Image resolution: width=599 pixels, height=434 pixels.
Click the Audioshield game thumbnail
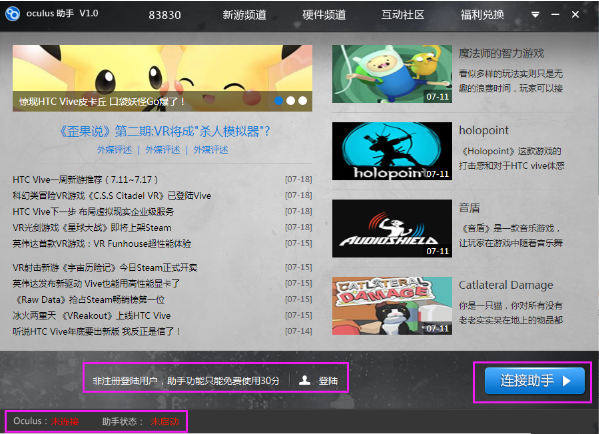[392, 228]
